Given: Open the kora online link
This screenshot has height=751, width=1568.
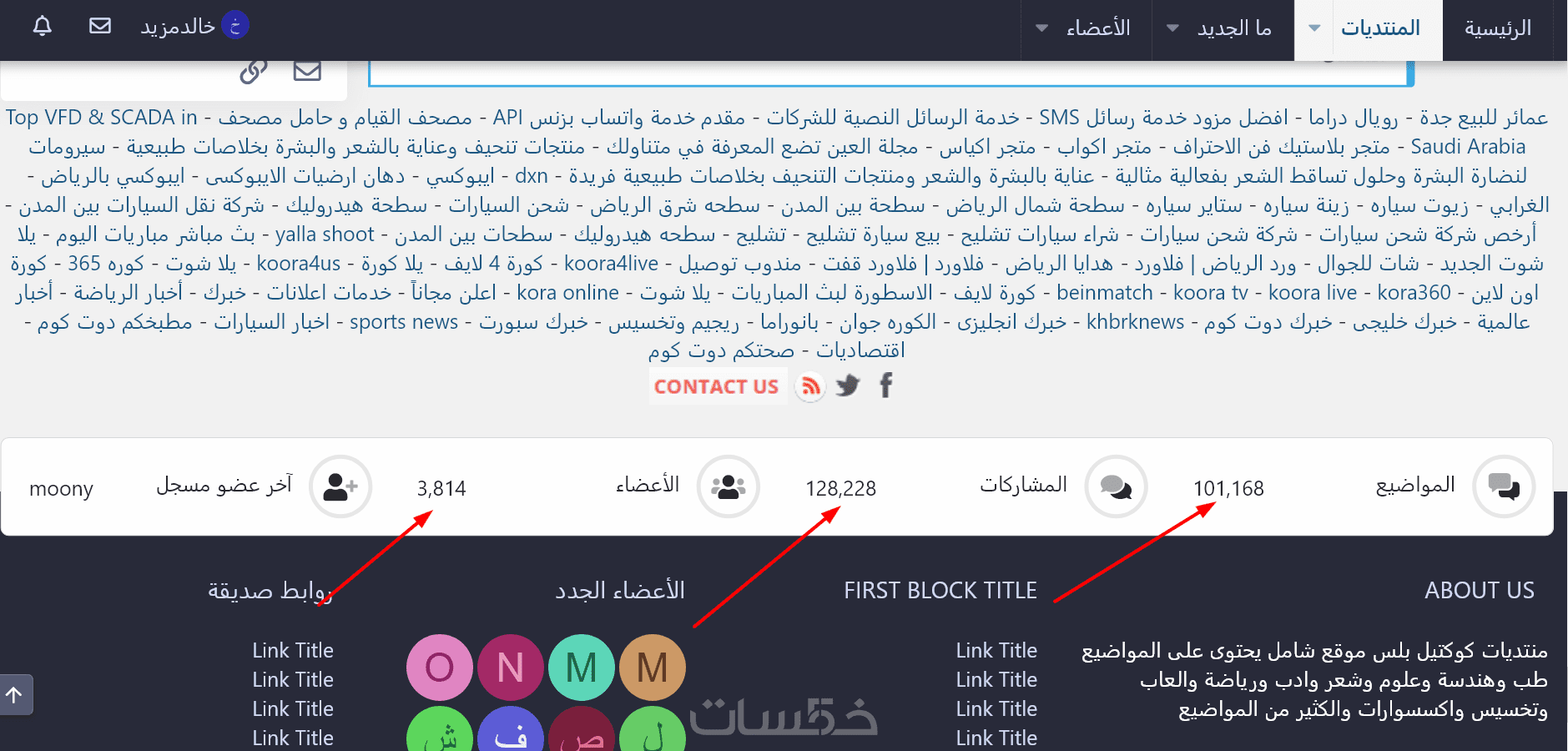Looking at the screenshot, I should pos(567,293).
